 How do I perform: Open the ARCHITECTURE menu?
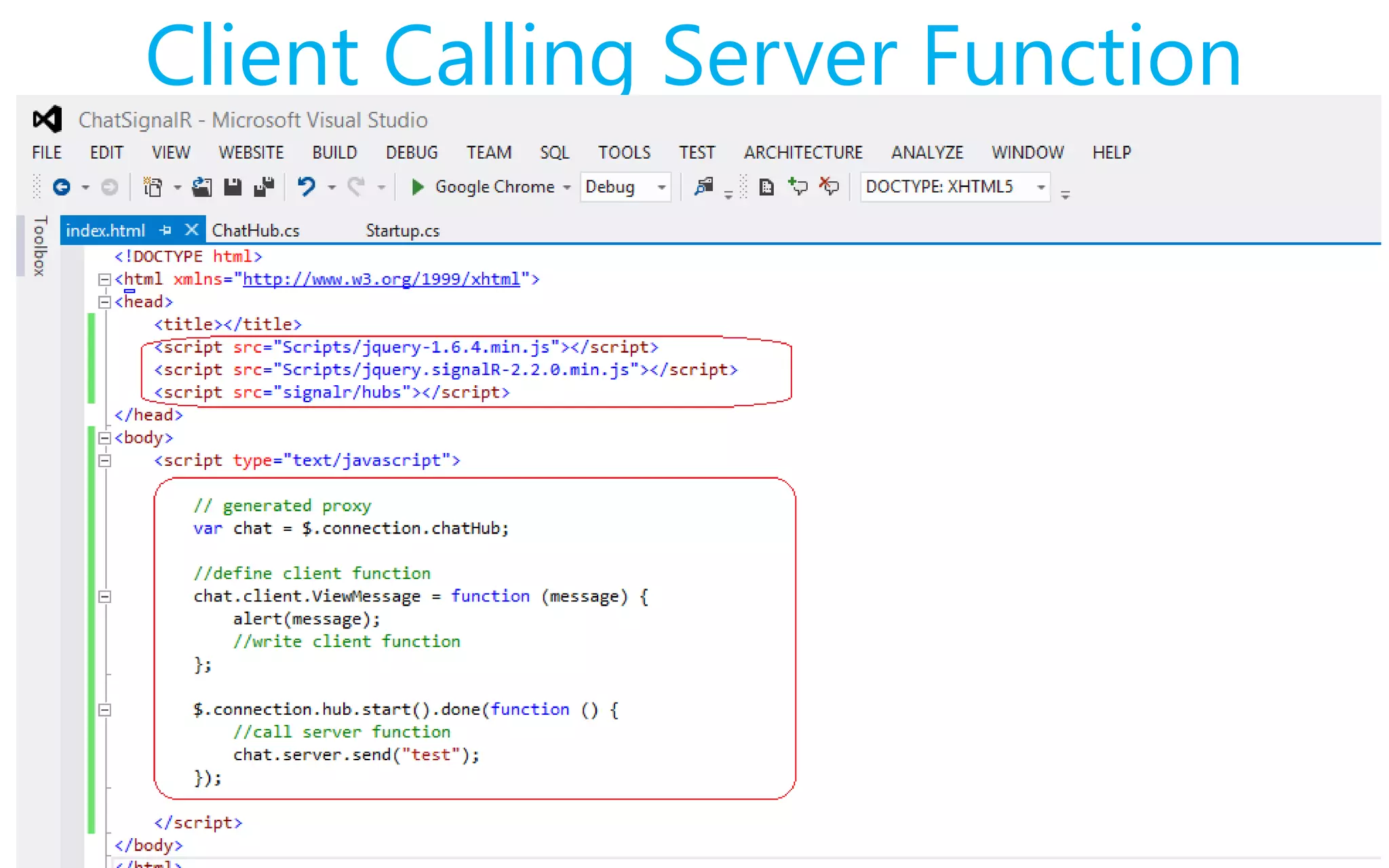point(803,153)
